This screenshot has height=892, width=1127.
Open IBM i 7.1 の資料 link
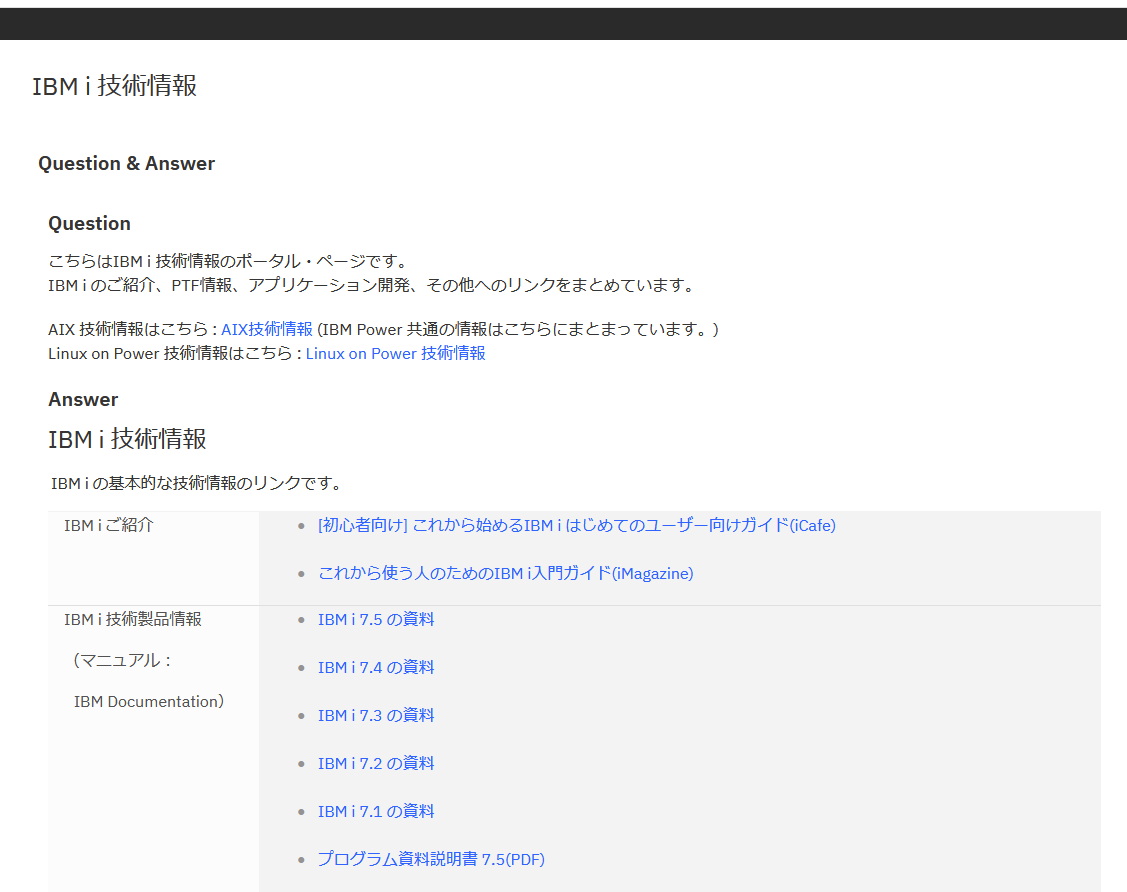[376, 811]
